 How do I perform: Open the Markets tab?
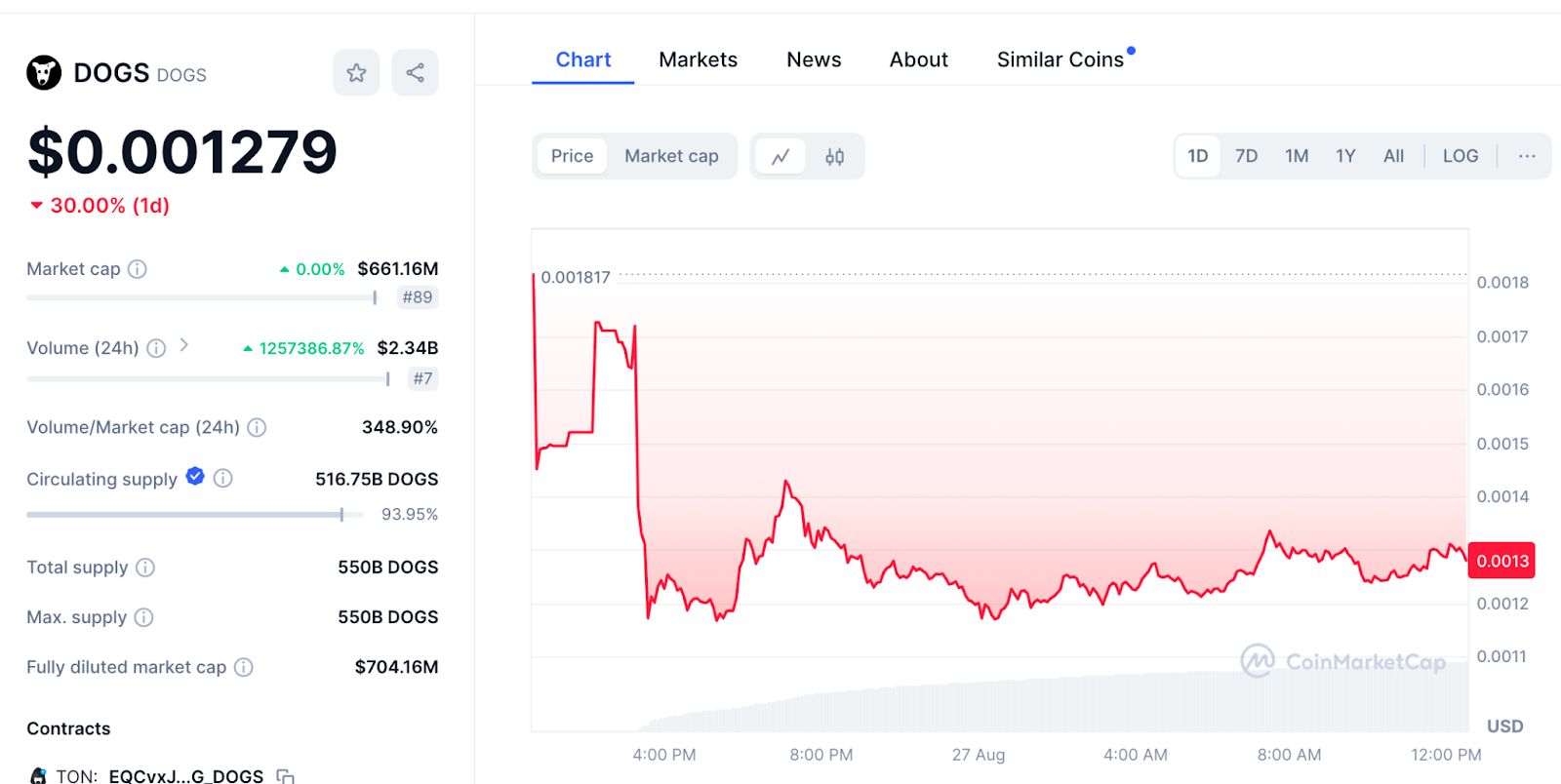coord(698,59)
